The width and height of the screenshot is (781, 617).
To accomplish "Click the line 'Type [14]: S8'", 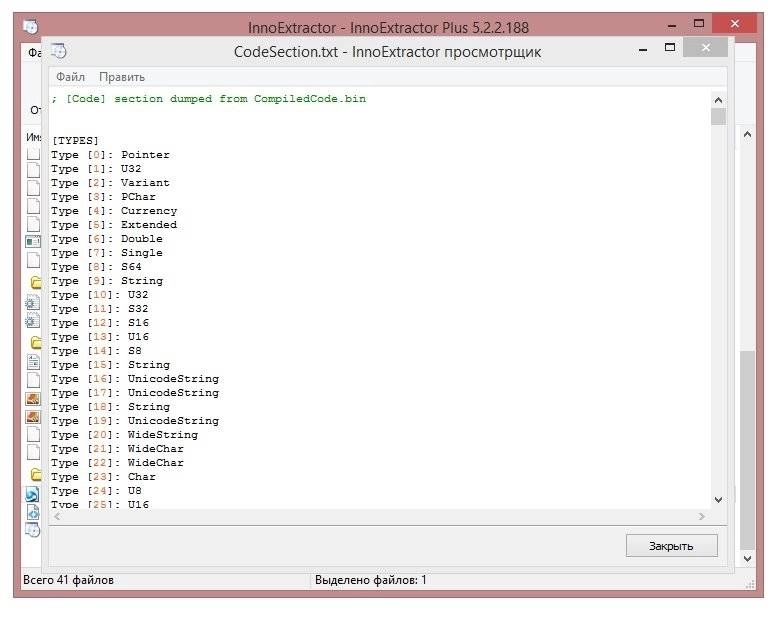I will pos(96,350).
